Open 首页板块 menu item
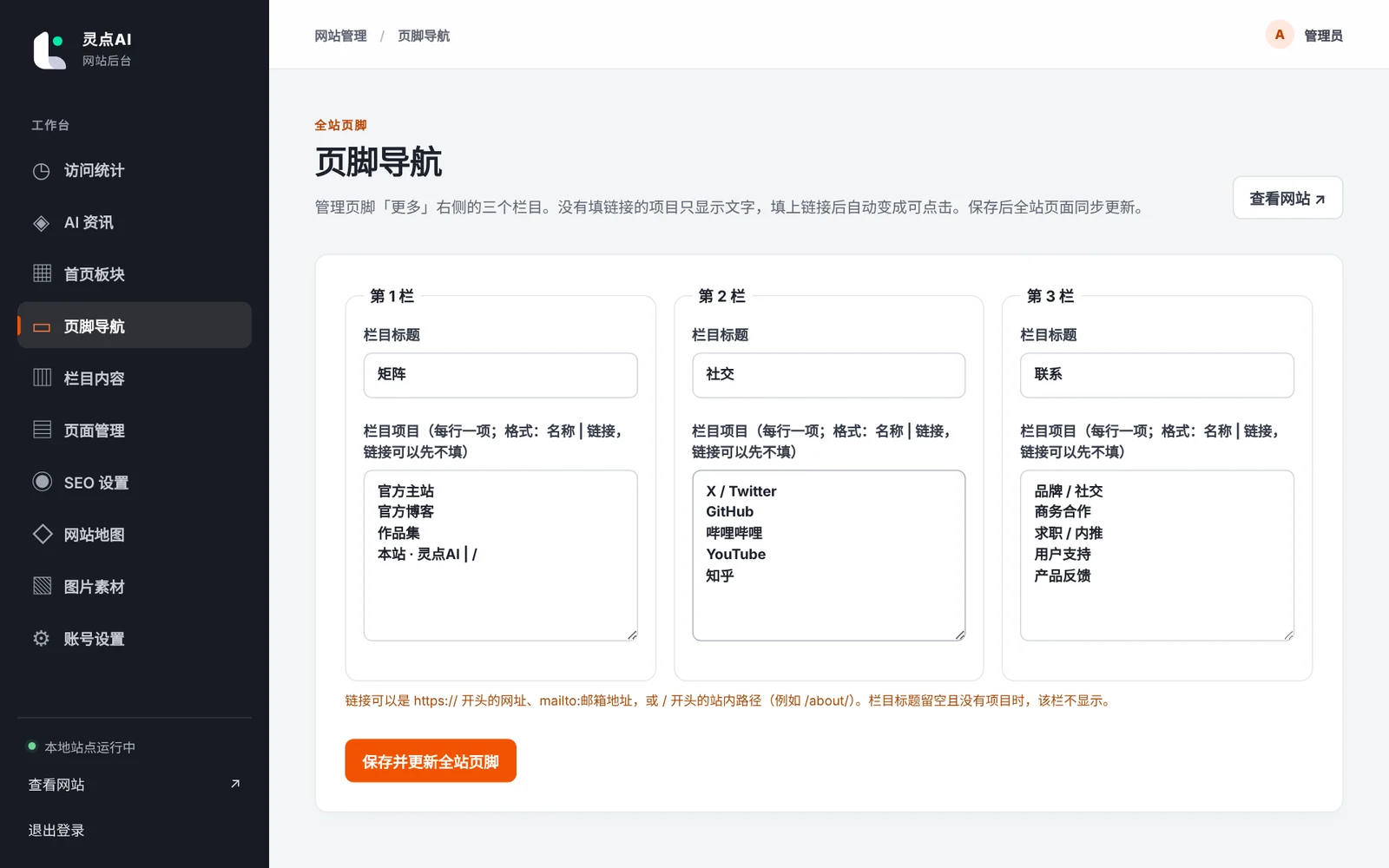This screenshot has width=1389, height=868. point(135,274)
